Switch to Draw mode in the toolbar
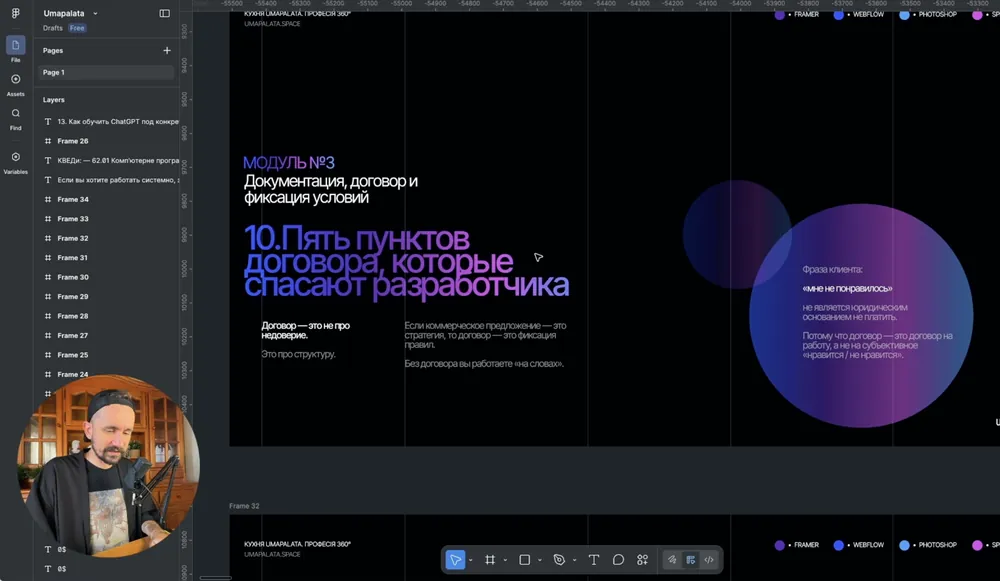The image size is (1000, 581). click(x=672, y=560)
